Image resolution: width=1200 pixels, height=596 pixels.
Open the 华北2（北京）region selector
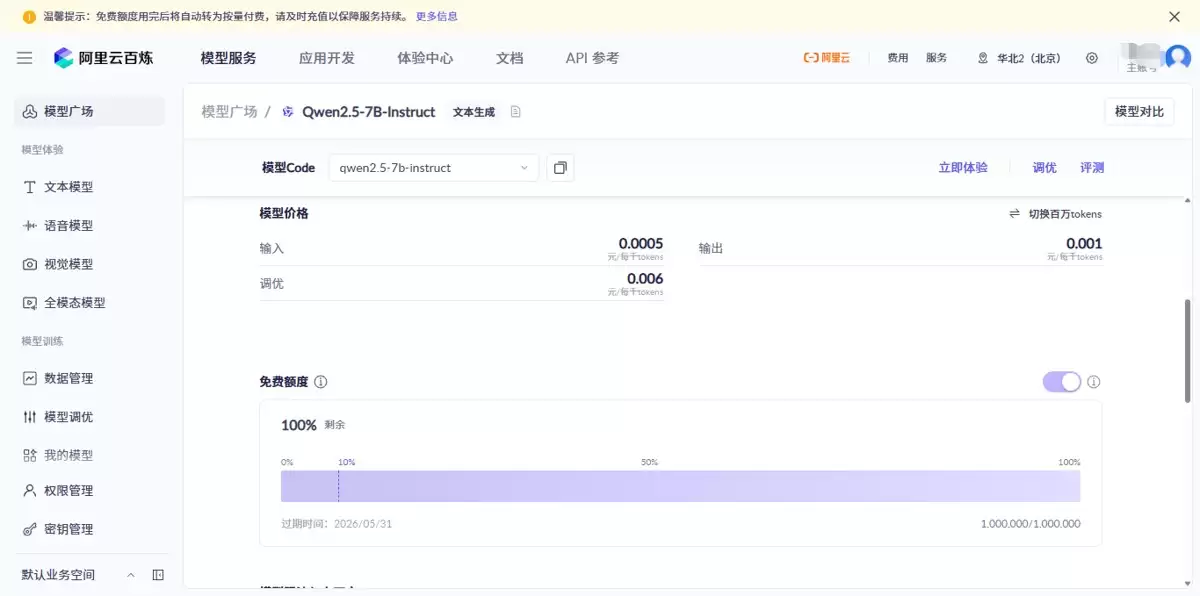pos(1020,58)
